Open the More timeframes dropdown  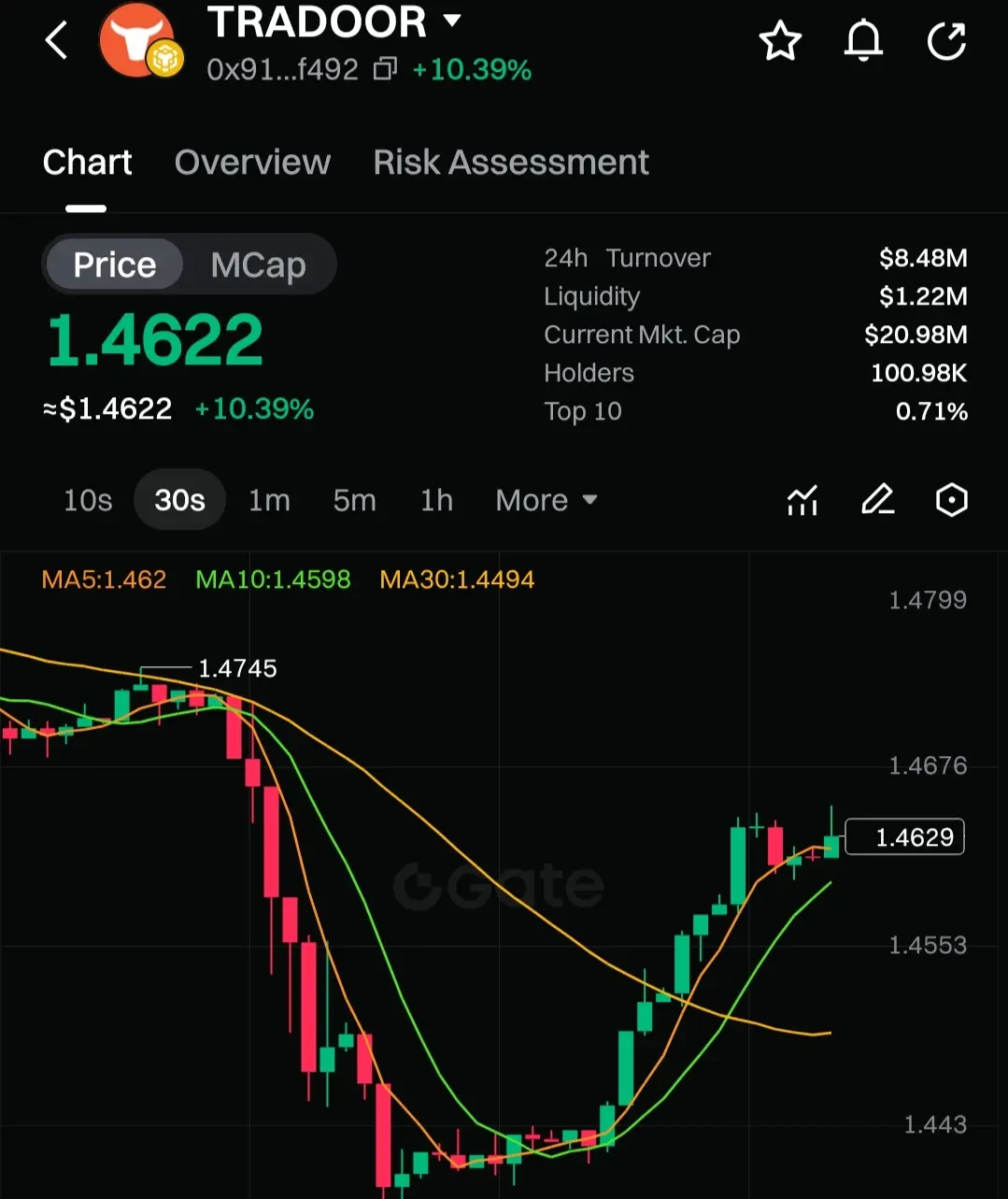tap(547, 501)
